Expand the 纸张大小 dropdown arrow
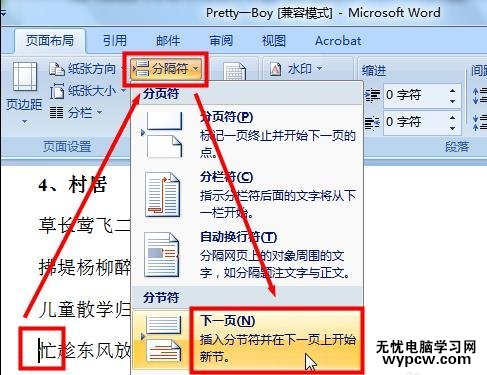 coord(123,91)
